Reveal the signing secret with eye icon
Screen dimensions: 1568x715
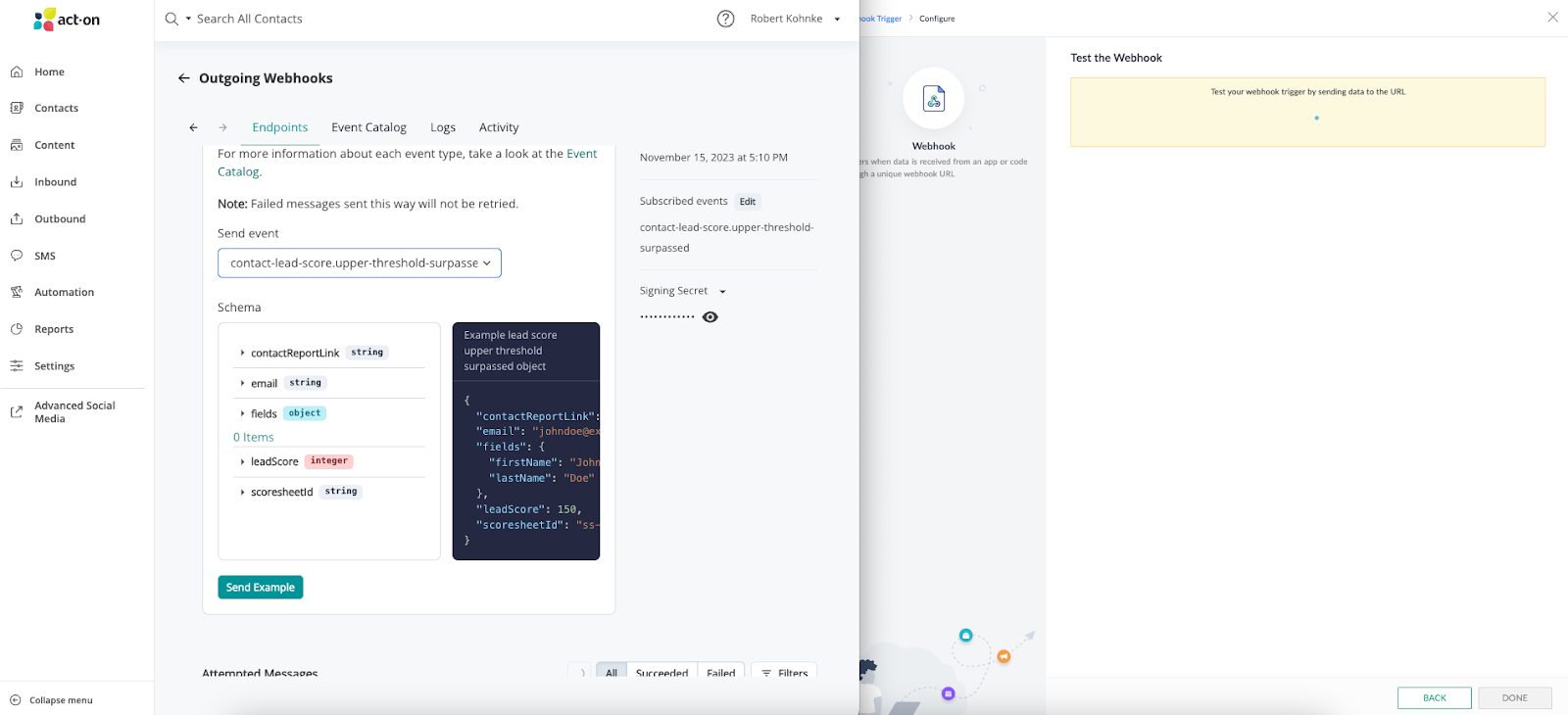pyautogui.click(x=710, y=317)
